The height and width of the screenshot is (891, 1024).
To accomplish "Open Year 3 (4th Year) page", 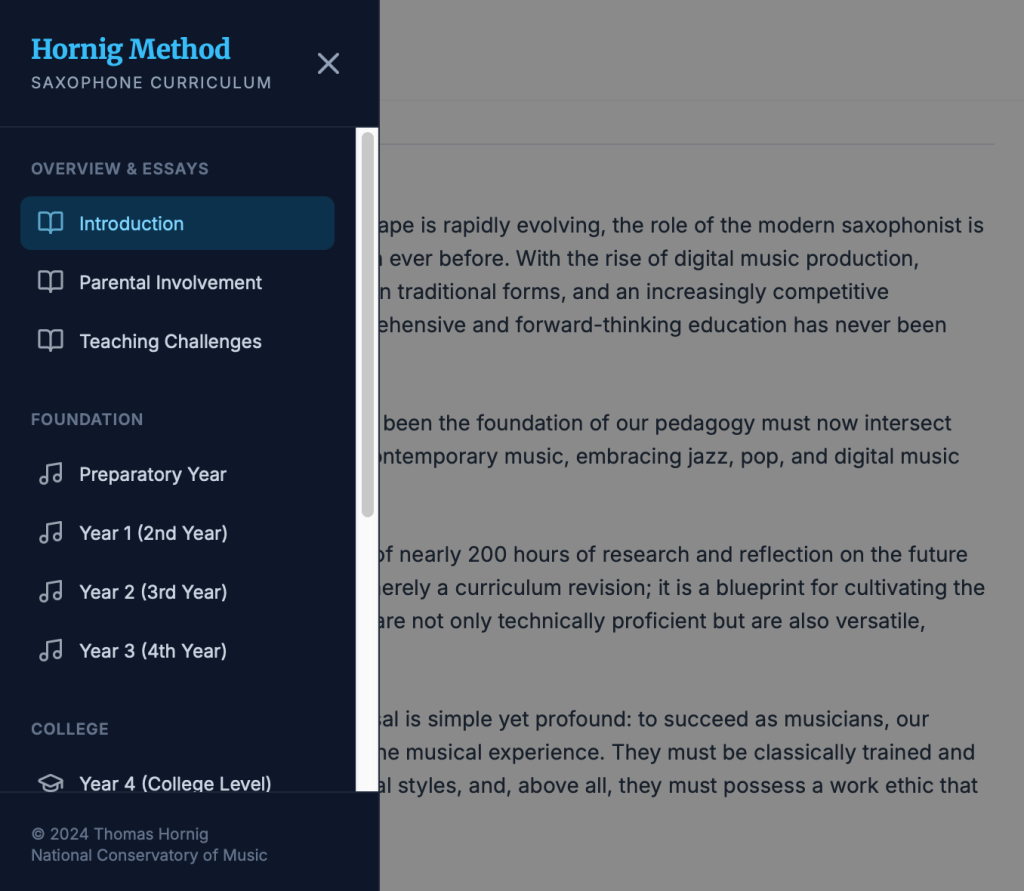I will [x=153, y=651].
